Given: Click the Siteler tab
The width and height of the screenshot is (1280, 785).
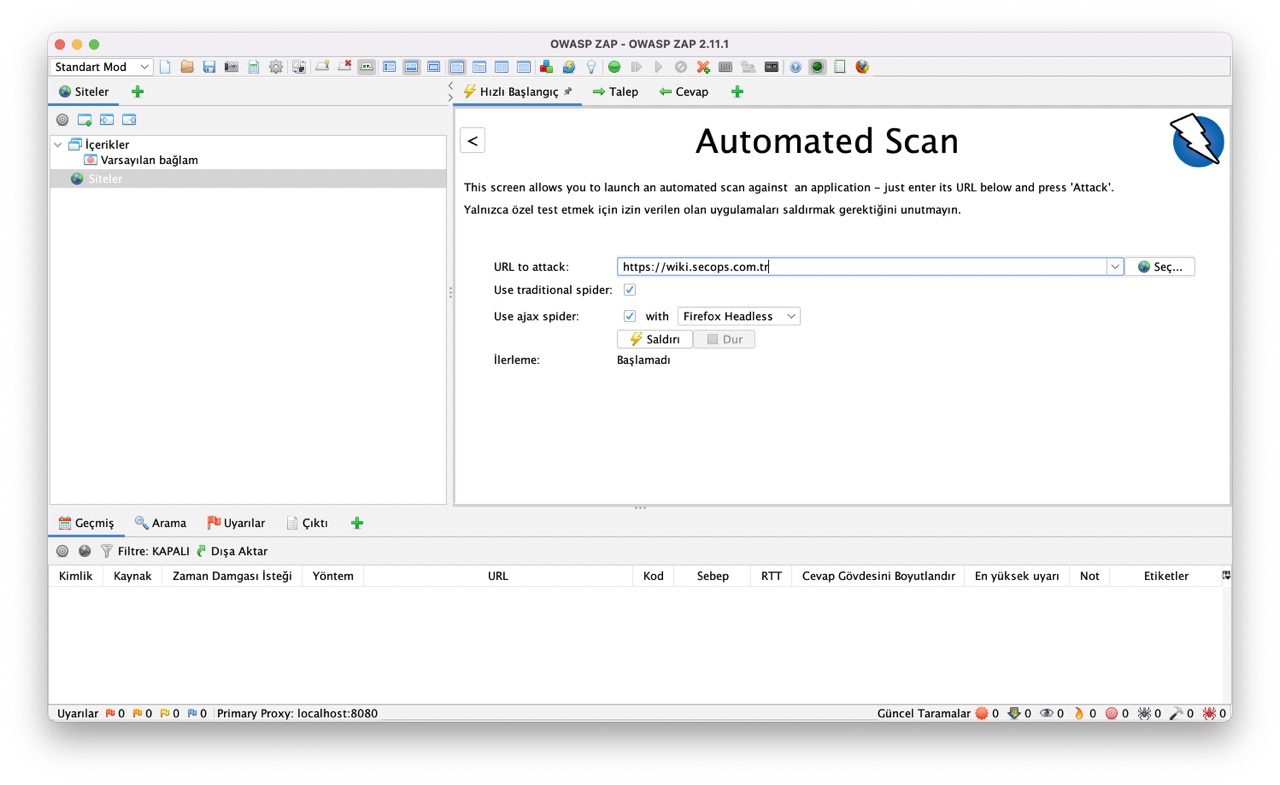Looking at the screenshot, I should click(x=84, y=91).
